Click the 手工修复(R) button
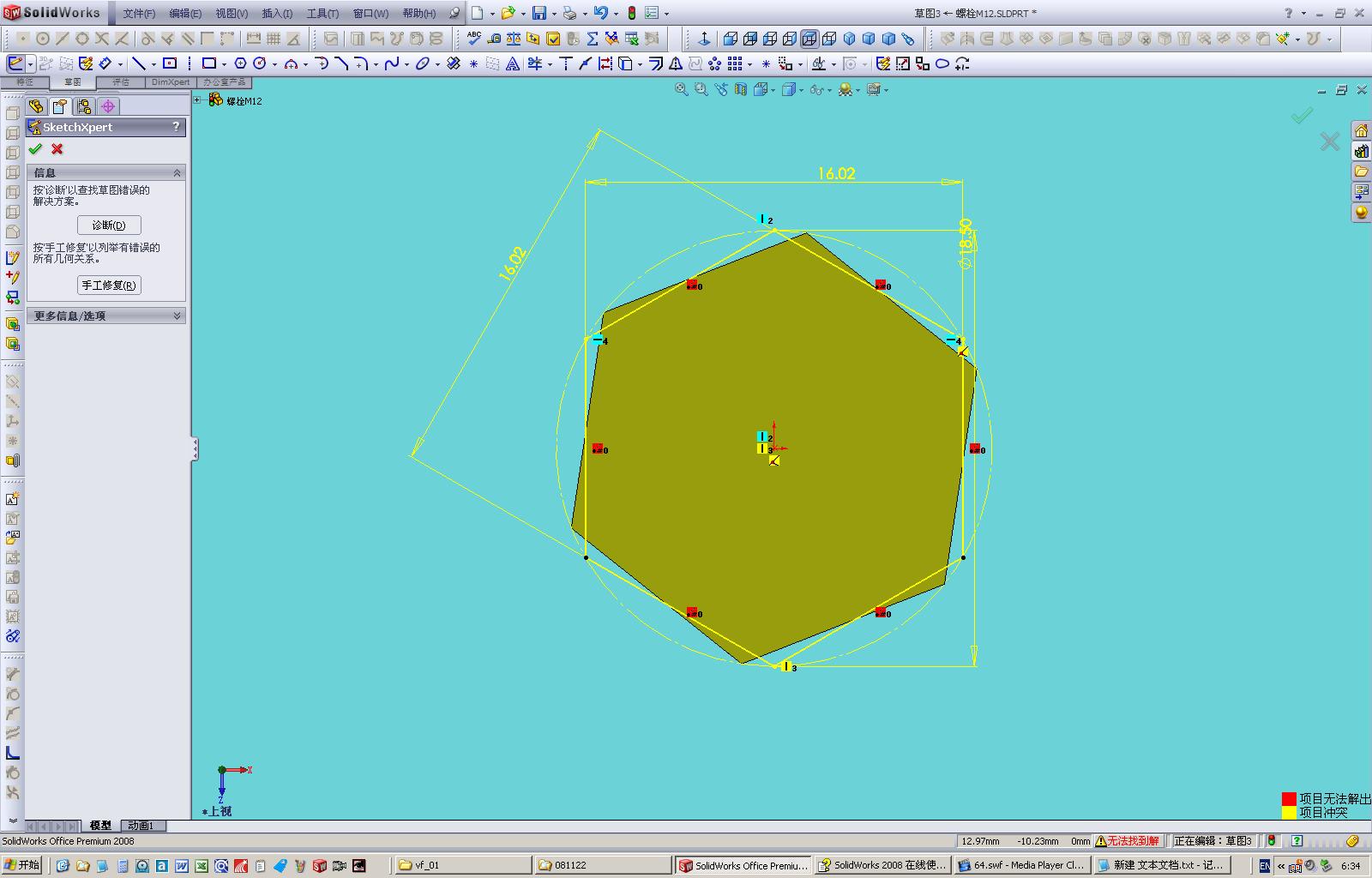1372x878 pixels. pyautogui.click(x=109, y=286)
